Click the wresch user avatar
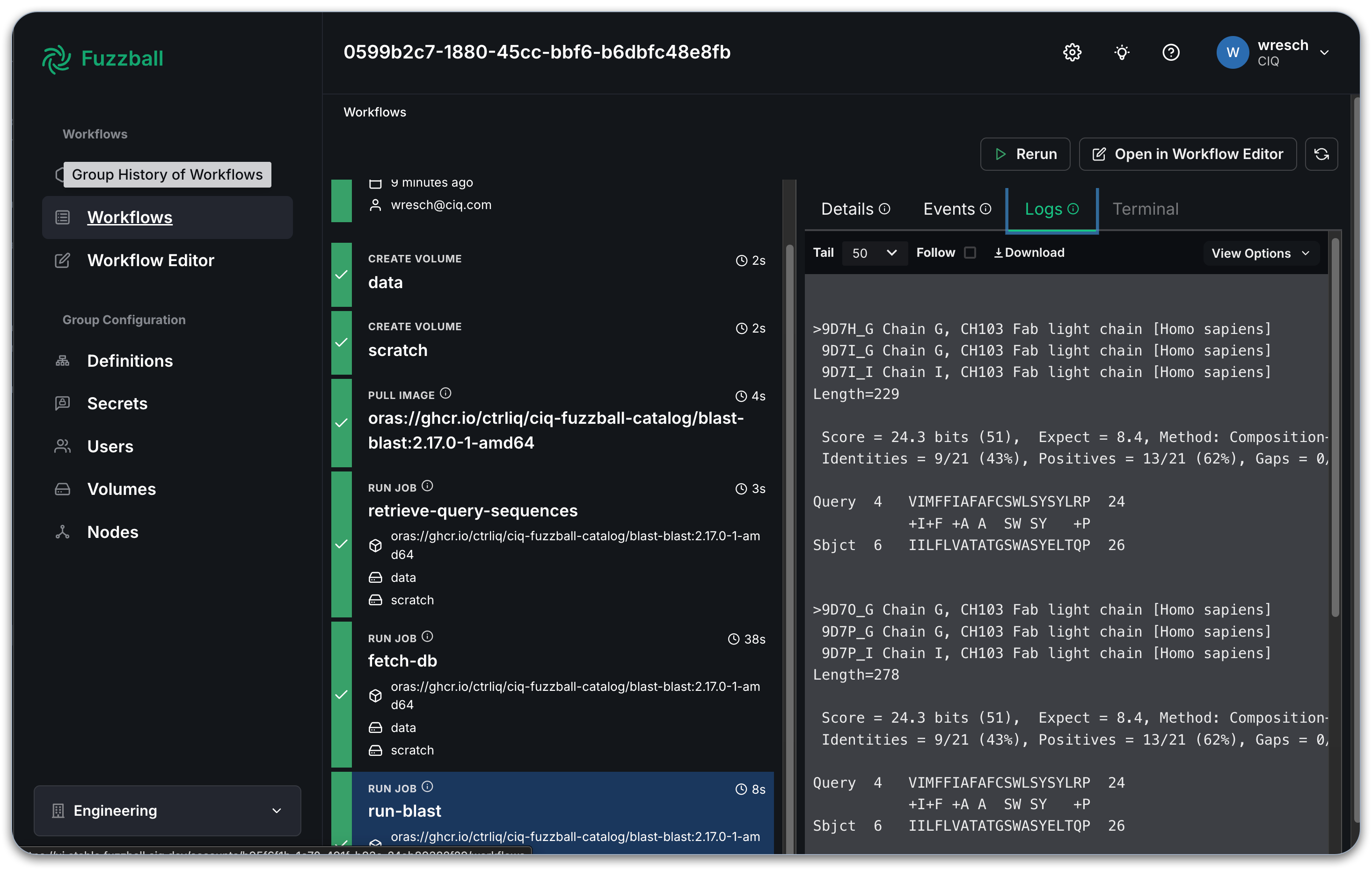The height and width of the screenshot is (870, 1372). (x=1232, y=52)
